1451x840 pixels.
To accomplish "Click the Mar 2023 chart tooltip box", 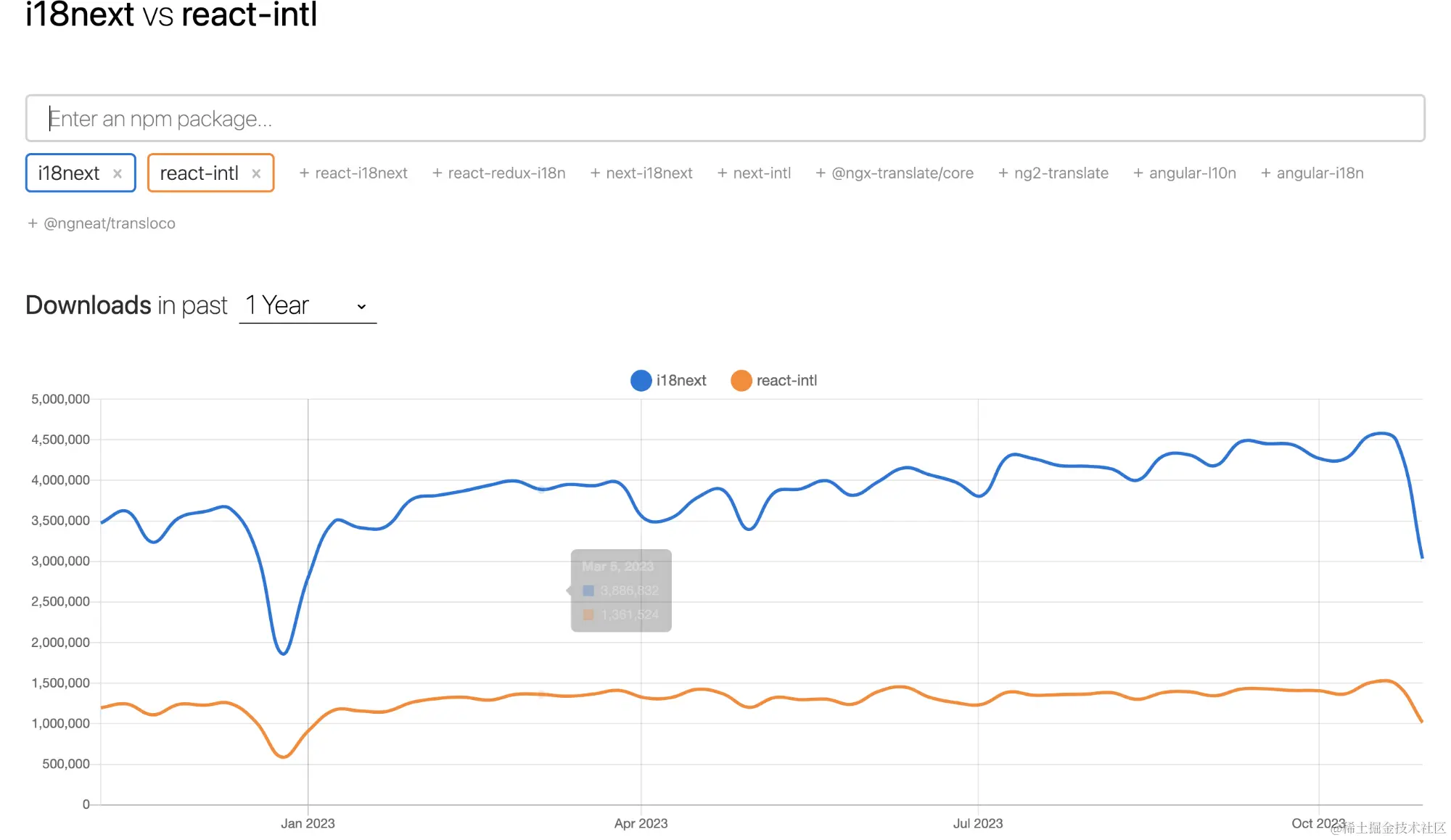I will pos(621,590).
